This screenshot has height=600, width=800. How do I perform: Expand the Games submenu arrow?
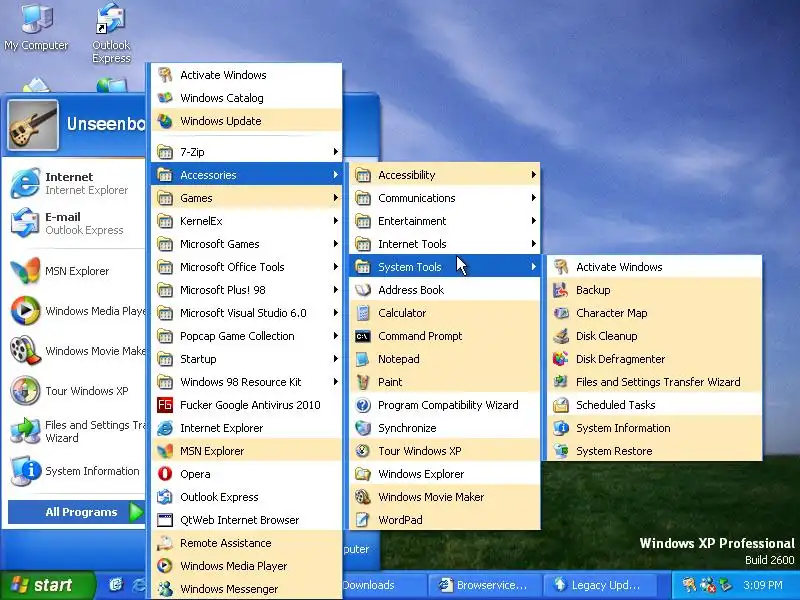[335, 197]
